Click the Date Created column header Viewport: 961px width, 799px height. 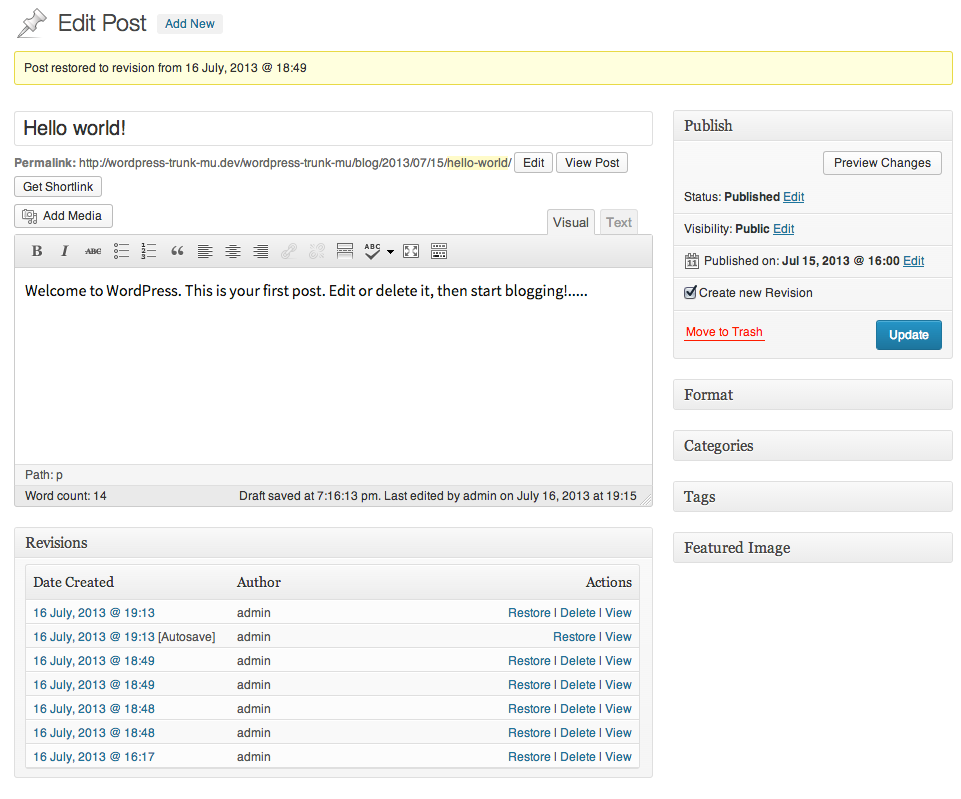pos(74,583)
